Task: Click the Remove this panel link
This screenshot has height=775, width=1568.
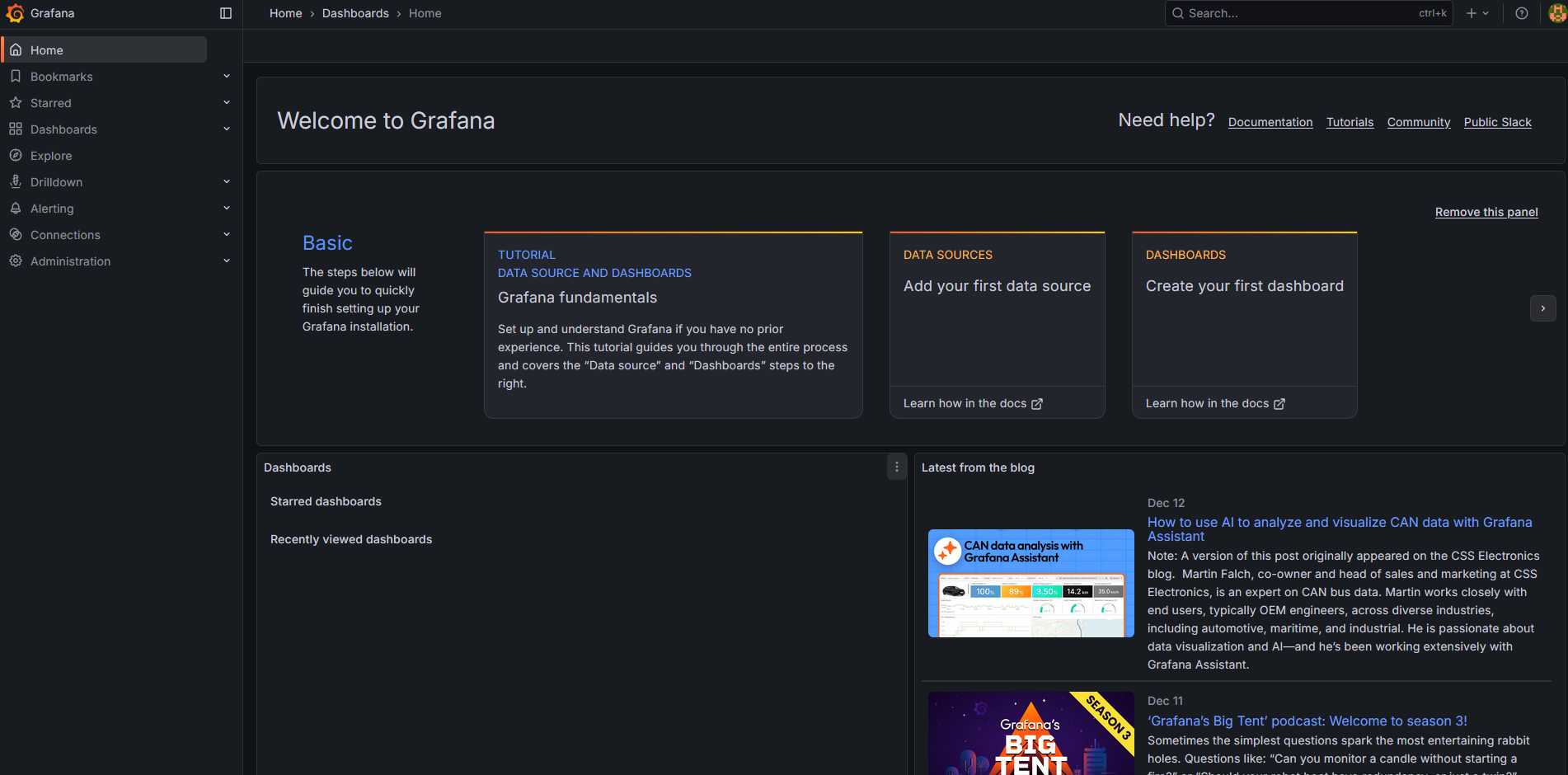Action: pos(1486,212)
